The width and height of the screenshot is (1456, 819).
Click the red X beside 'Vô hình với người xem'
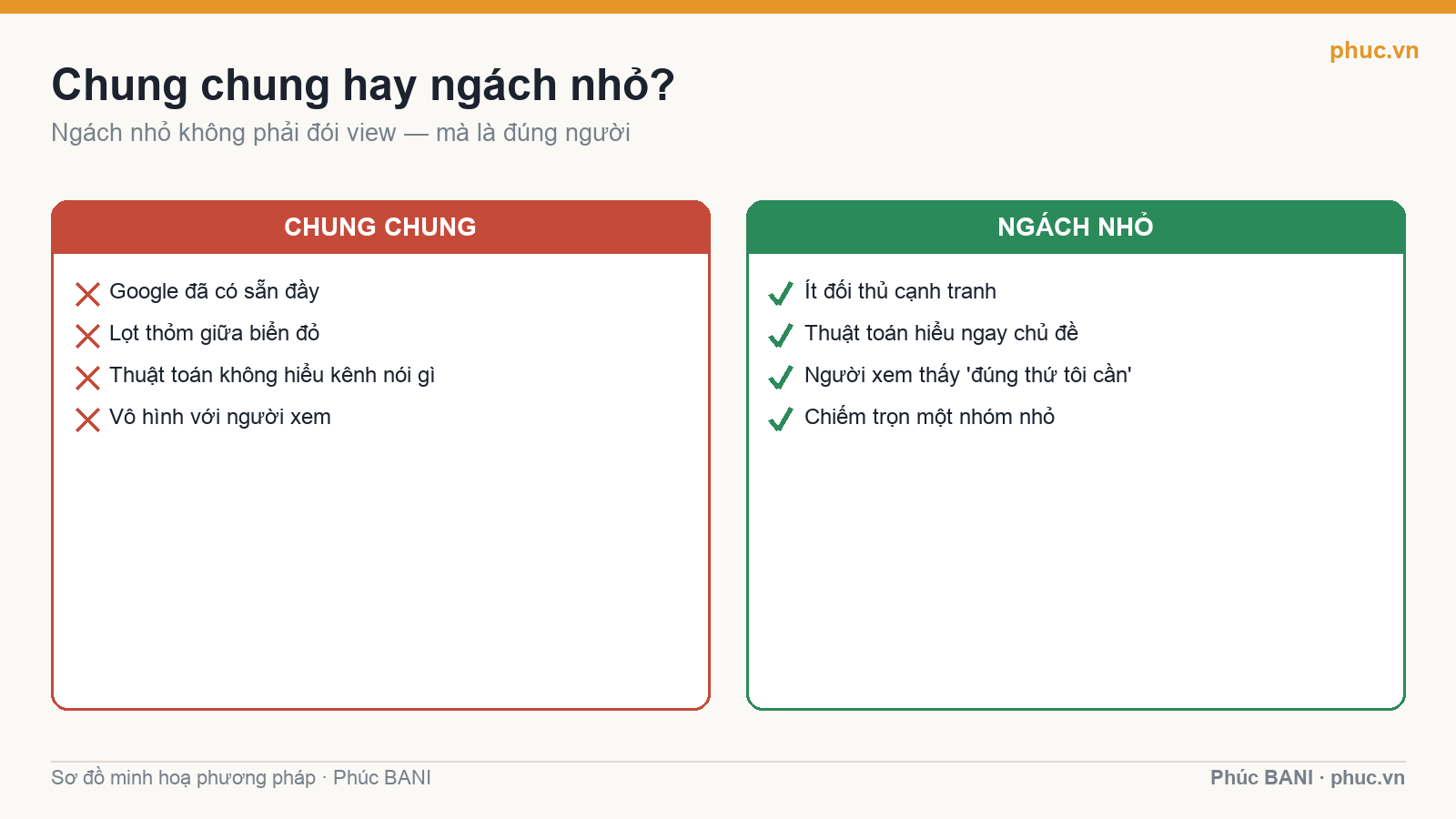click(x=87, y=420)
